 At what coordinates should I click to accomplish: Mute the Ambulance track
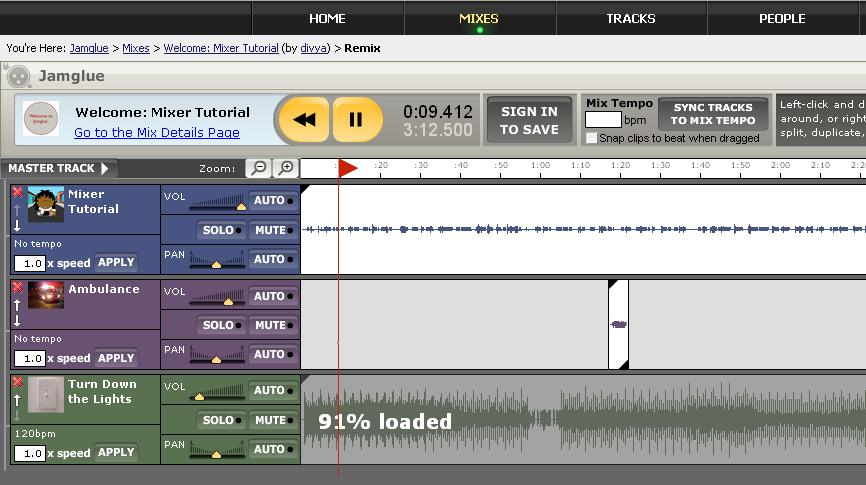click(273, 325)
